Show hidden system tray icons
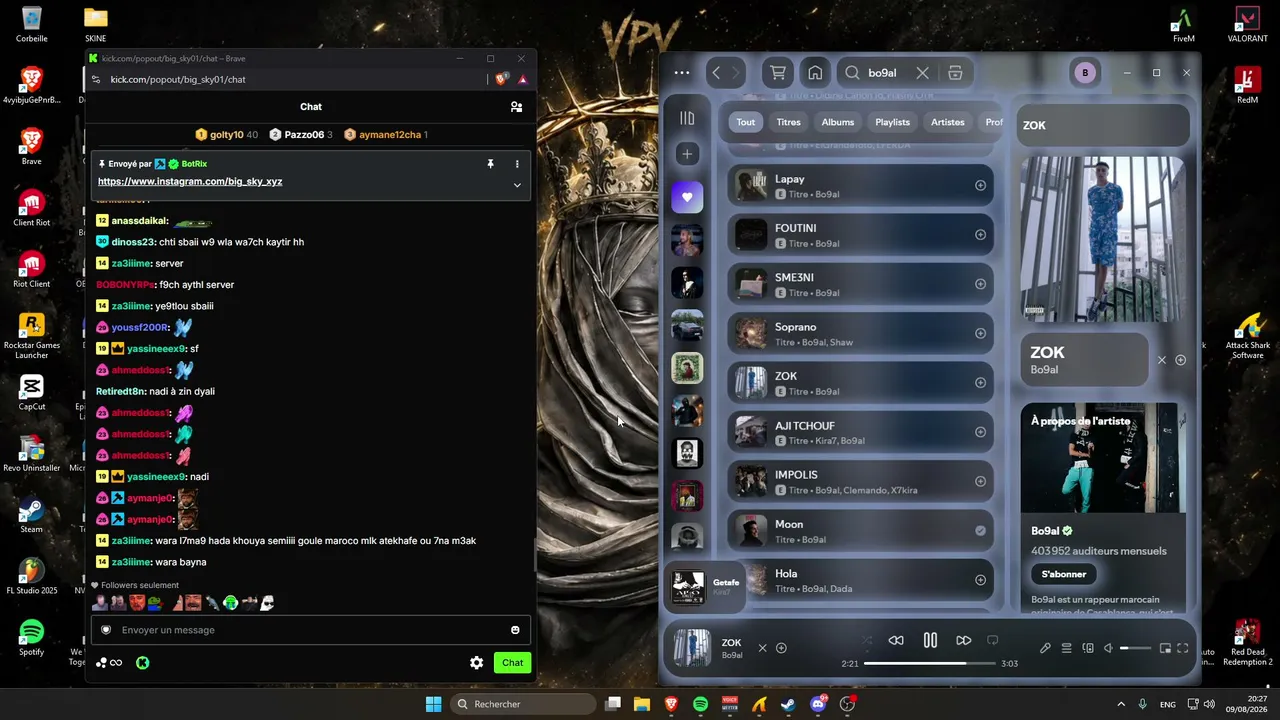The image size is (1280, 720). (x=1121, y=704)
